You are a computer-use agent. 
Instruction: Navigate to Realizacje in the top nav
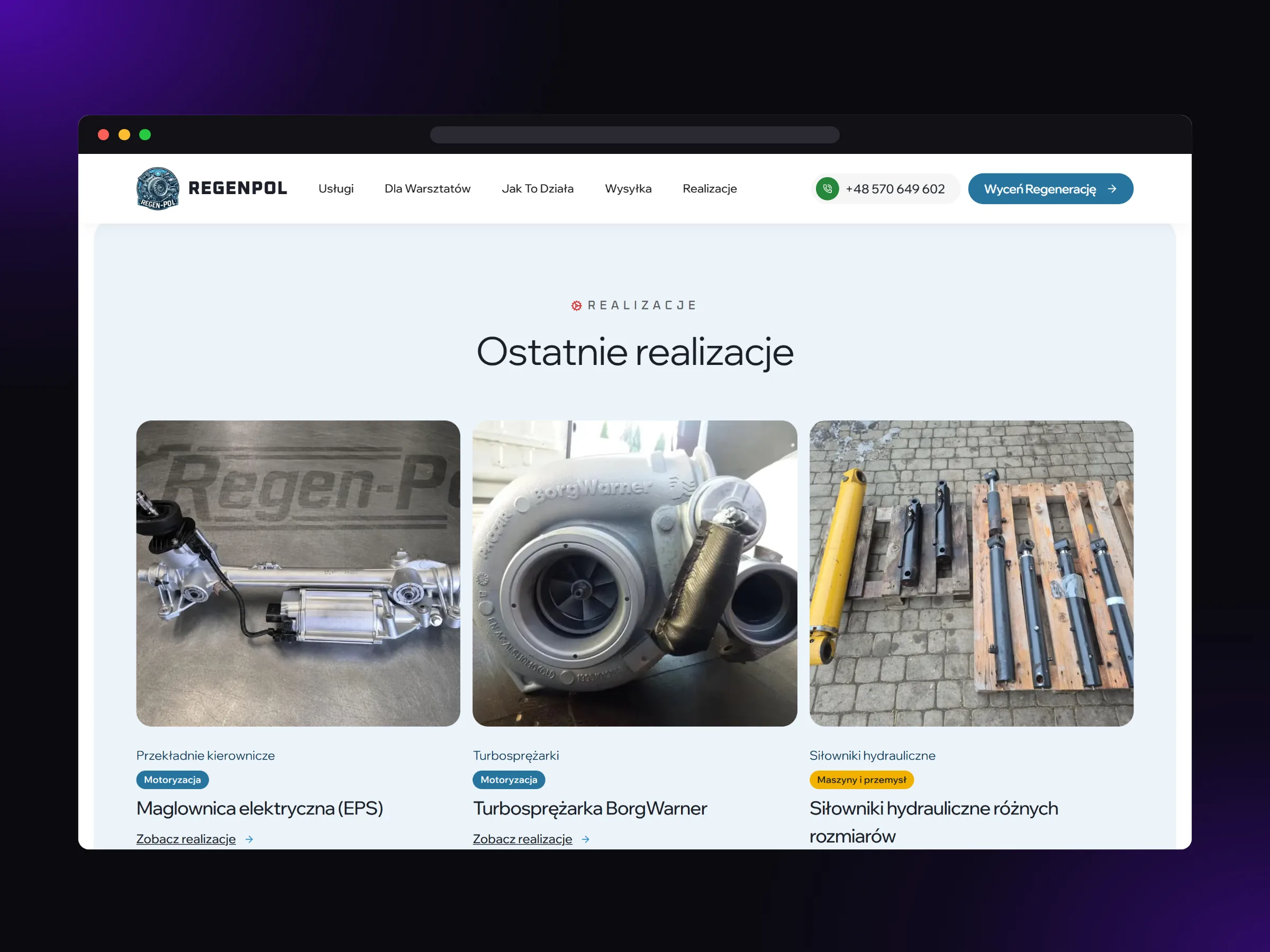pos(710,189)
